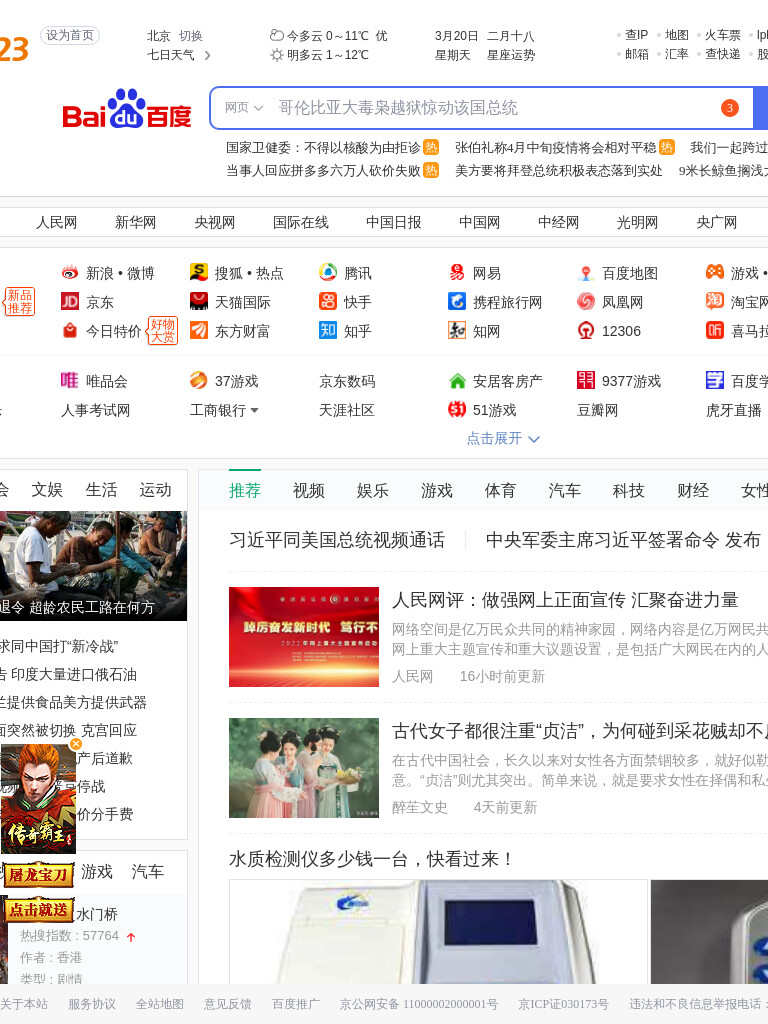Click the 百度学术 blue icon
The image size is (768, 1024).
[715, 380]
